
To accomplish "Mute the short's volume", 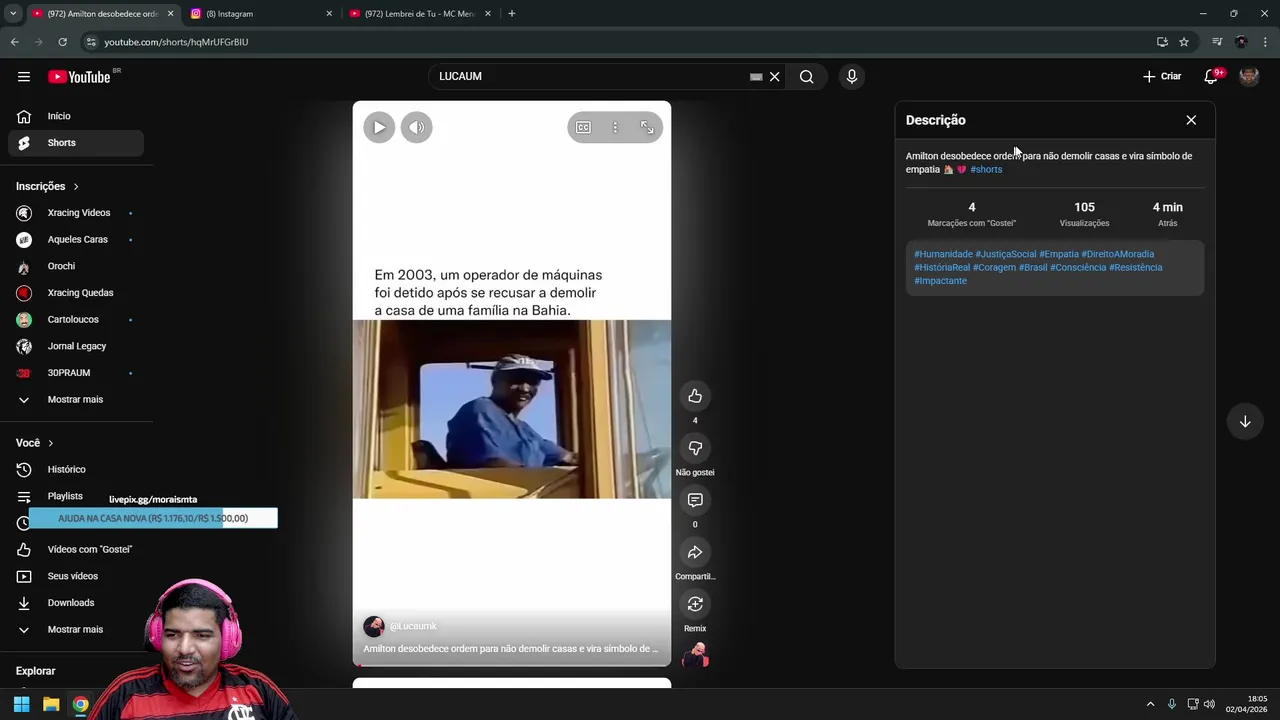I will (x=417, y=127).
